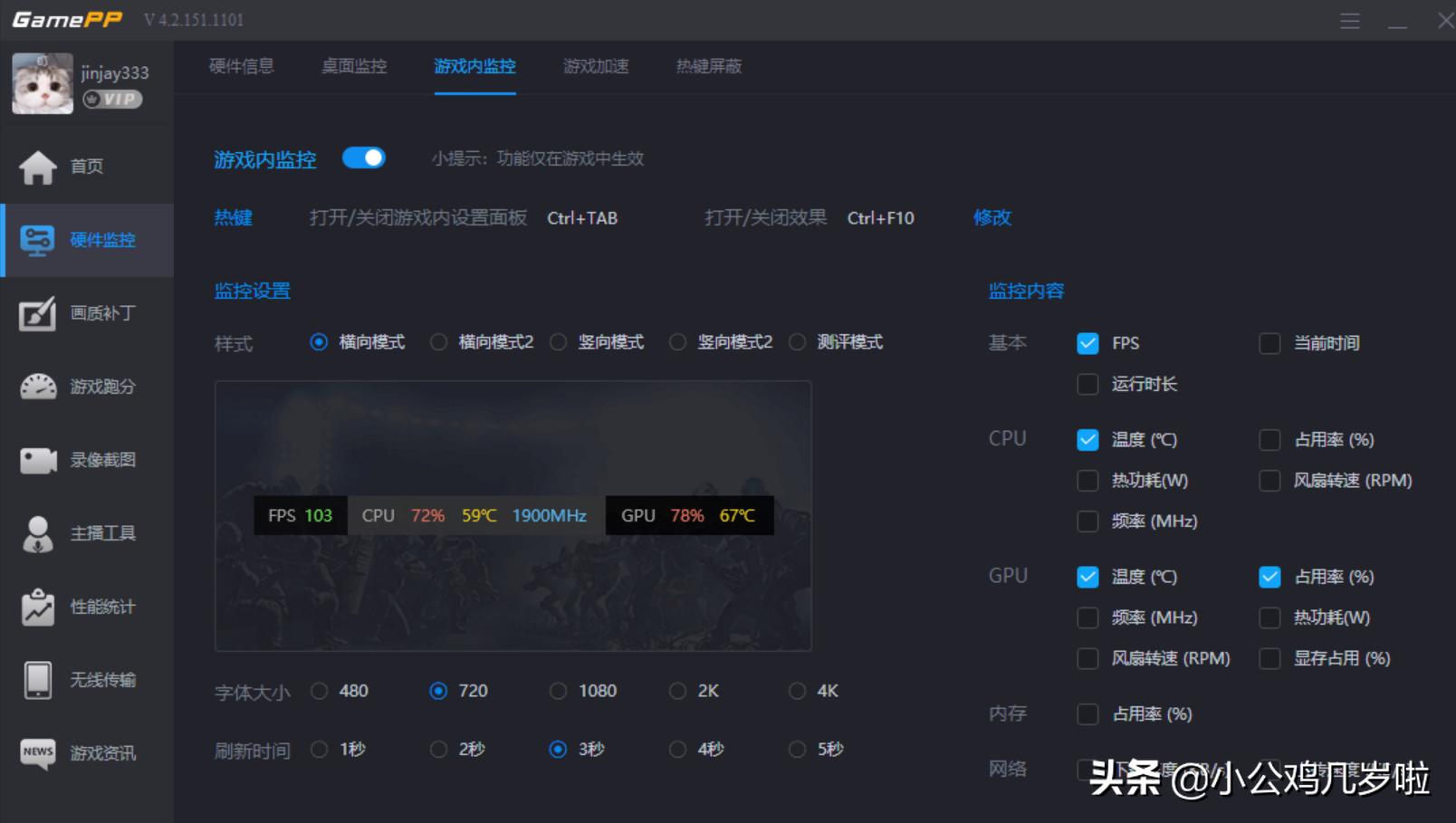This screenshot has width=1456, height=823.
Task: Select the 竖向模式 style option
Action: (x=559, y=342)
